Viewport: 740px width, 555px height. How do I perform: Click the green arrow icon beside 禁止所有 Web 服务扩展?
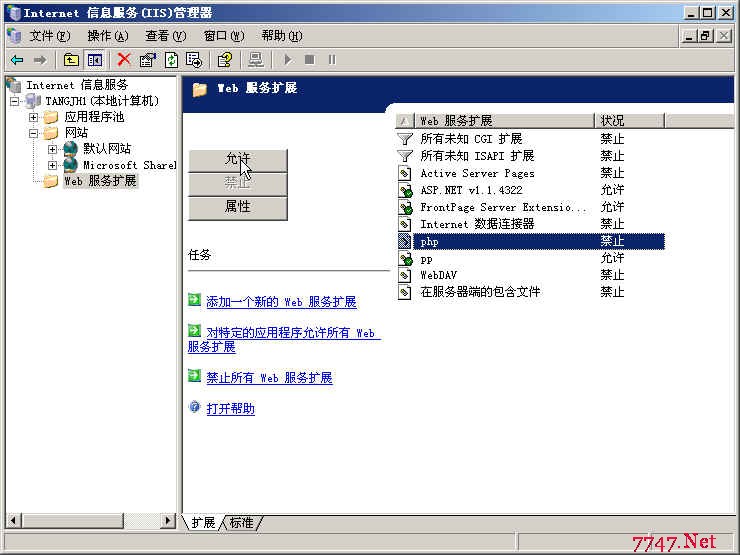pos(194,376)
